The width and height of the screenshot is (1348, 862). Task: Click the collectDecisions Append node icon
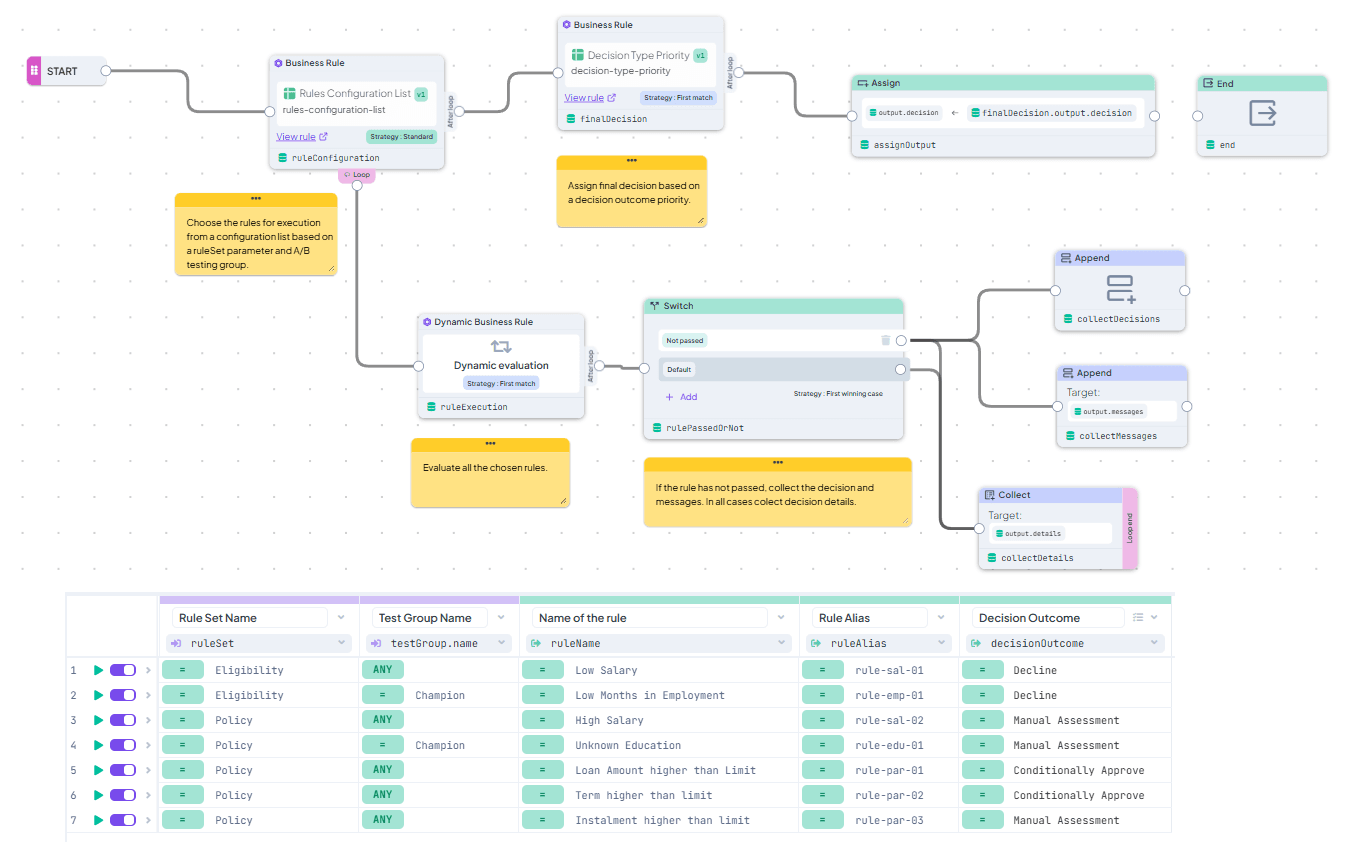click(1120, 289)
